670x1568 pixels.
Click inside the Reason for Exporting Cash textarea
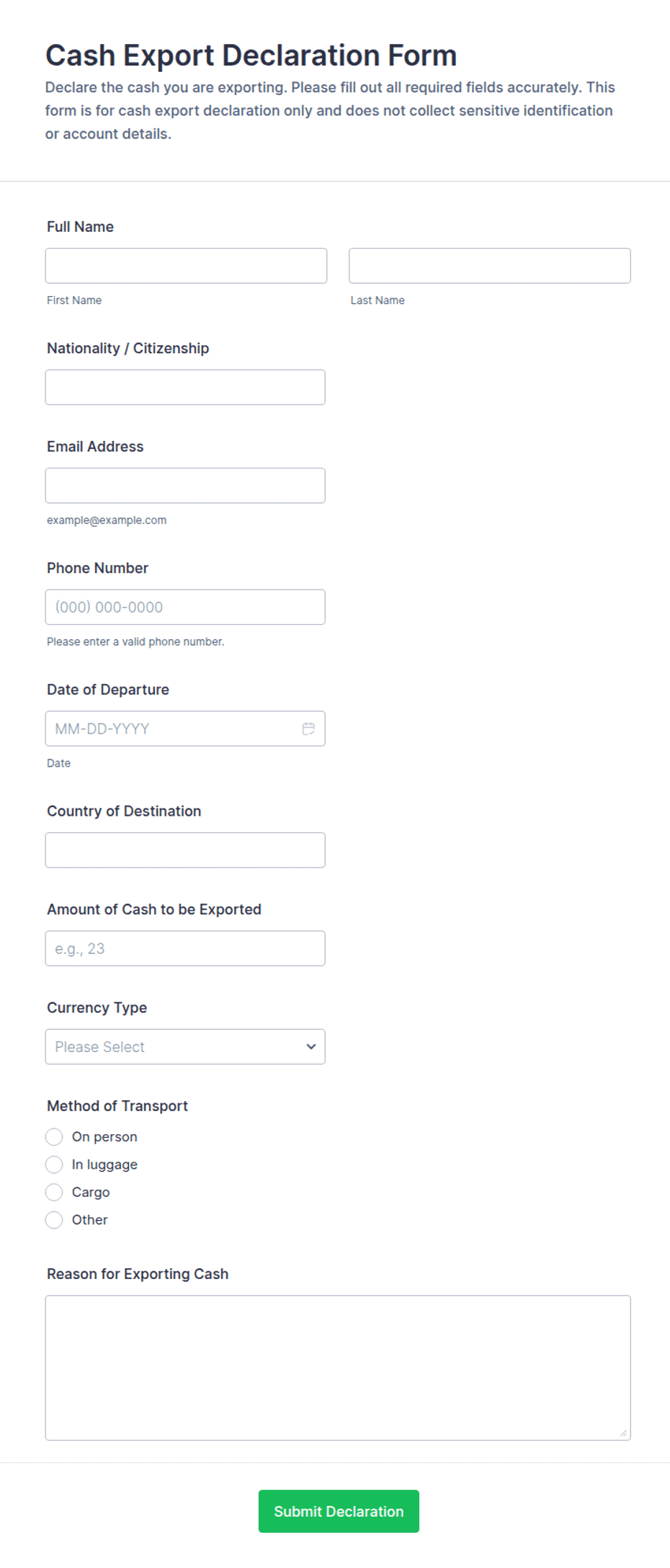click(338, 1368)
